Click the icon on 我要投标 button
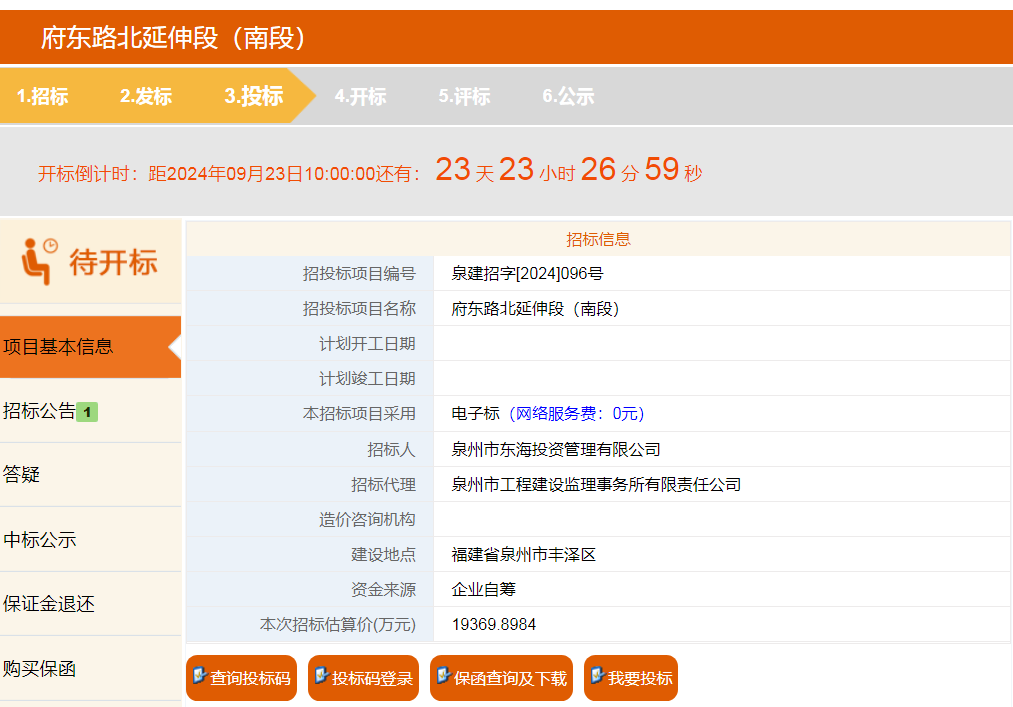 tap(597, 676)
